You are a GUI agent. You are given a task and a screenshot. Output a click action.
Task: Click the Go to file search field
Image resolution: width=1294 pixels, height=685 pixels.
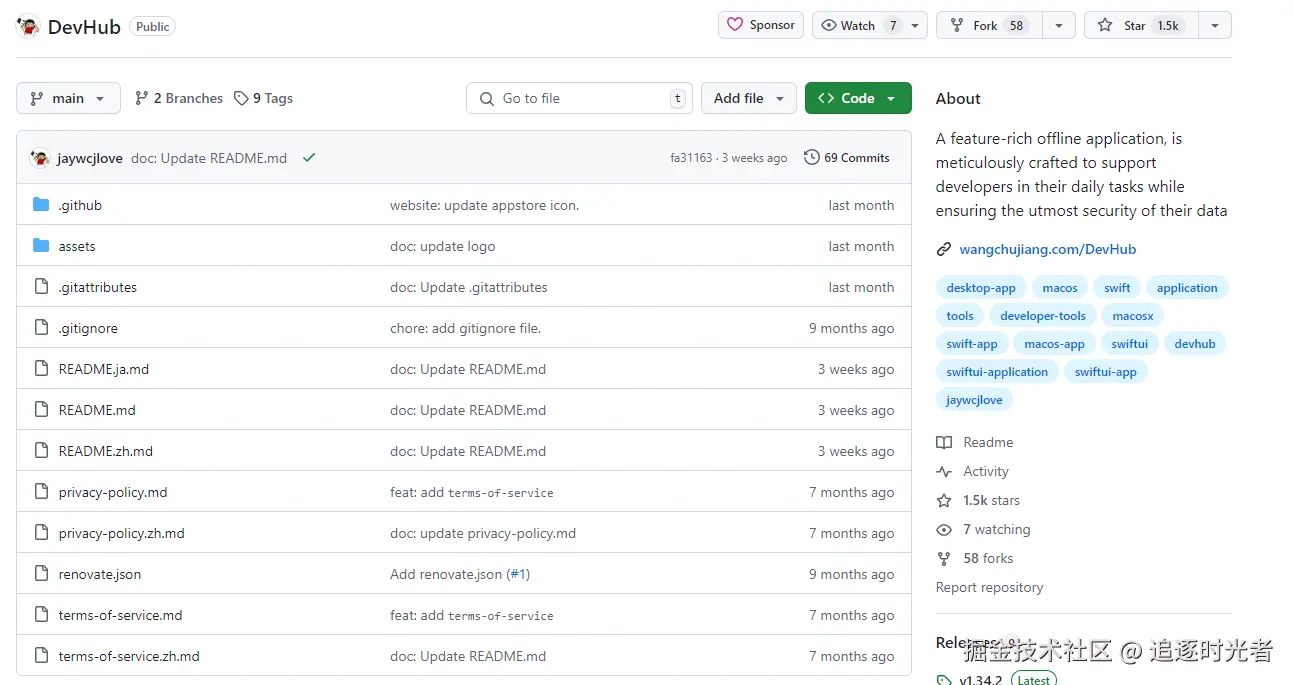click(x=580, y=98)
